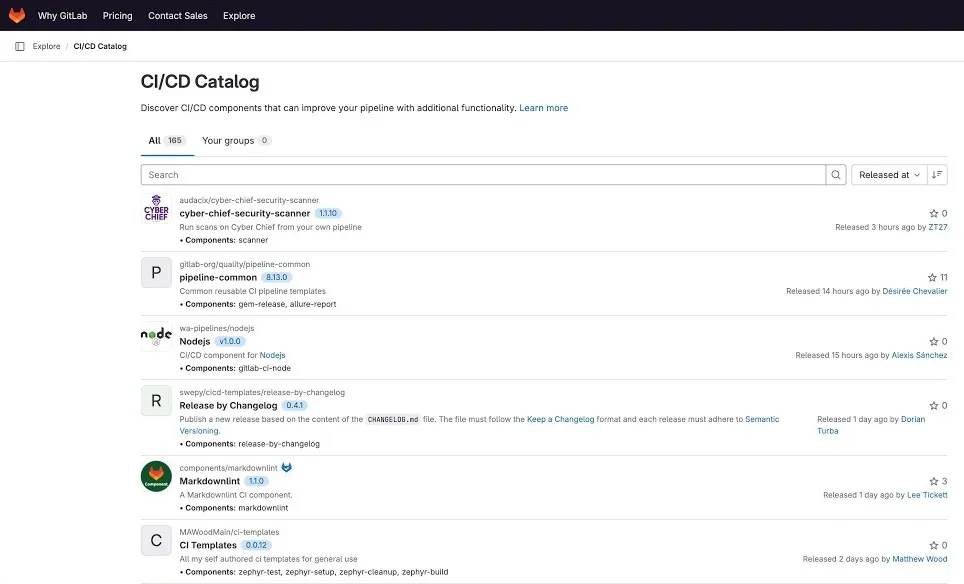Follow the Learn more link
Image resolution: width=964 pixels, height=584 pixels.
click(543, 108)
